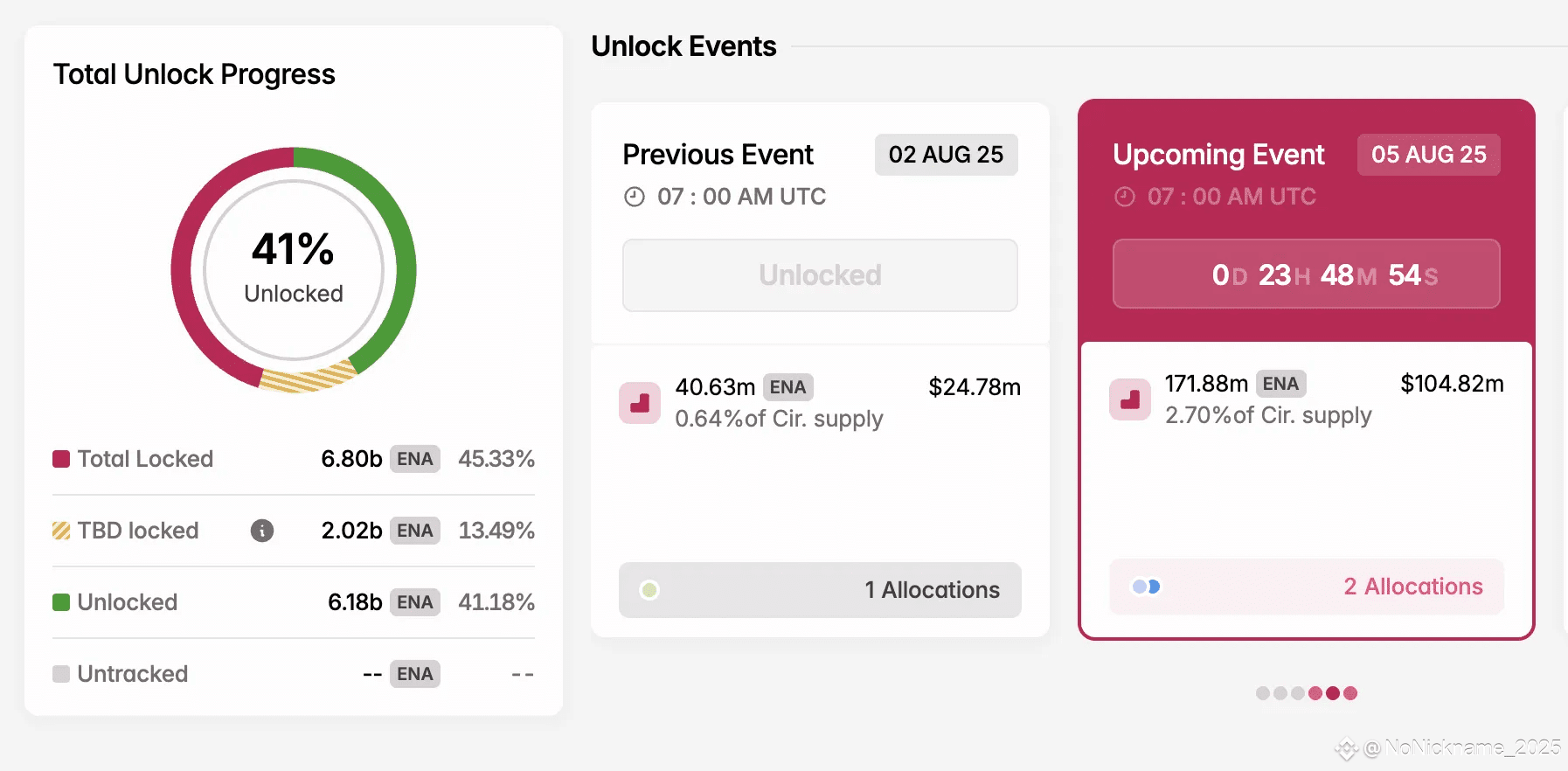Screen dimensions: 1568x771
Task: Click the TBD locked info icon
Action: click(262, 531)
